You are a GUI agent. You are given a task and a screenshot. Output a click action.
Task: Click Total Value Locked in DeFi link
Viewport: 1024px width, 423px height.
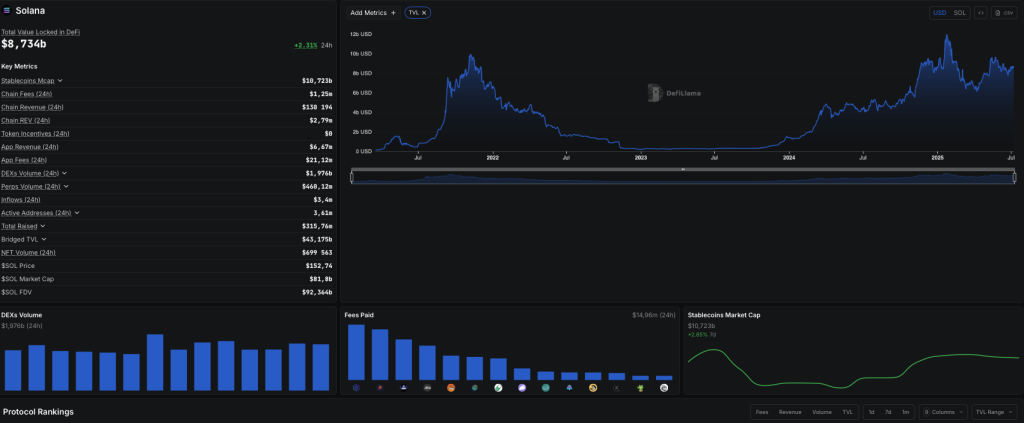click(x=40, y=32)
